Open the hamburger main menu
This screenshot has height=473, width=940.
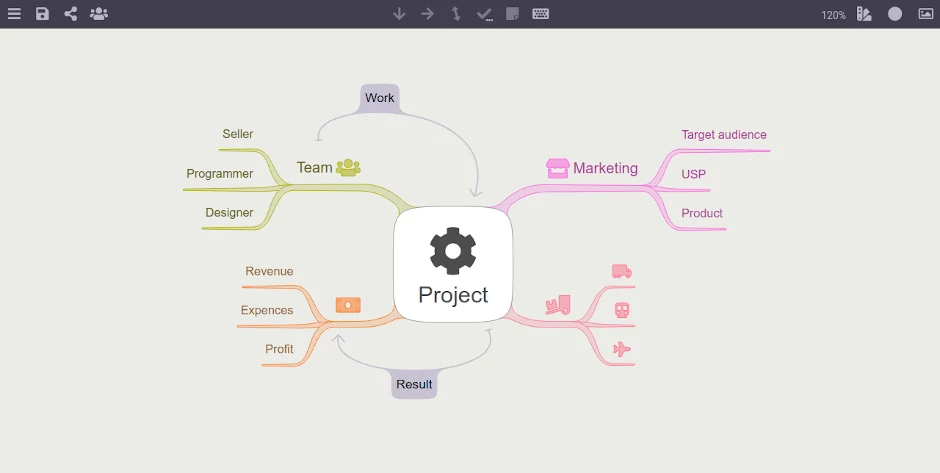tap(14, 14)
